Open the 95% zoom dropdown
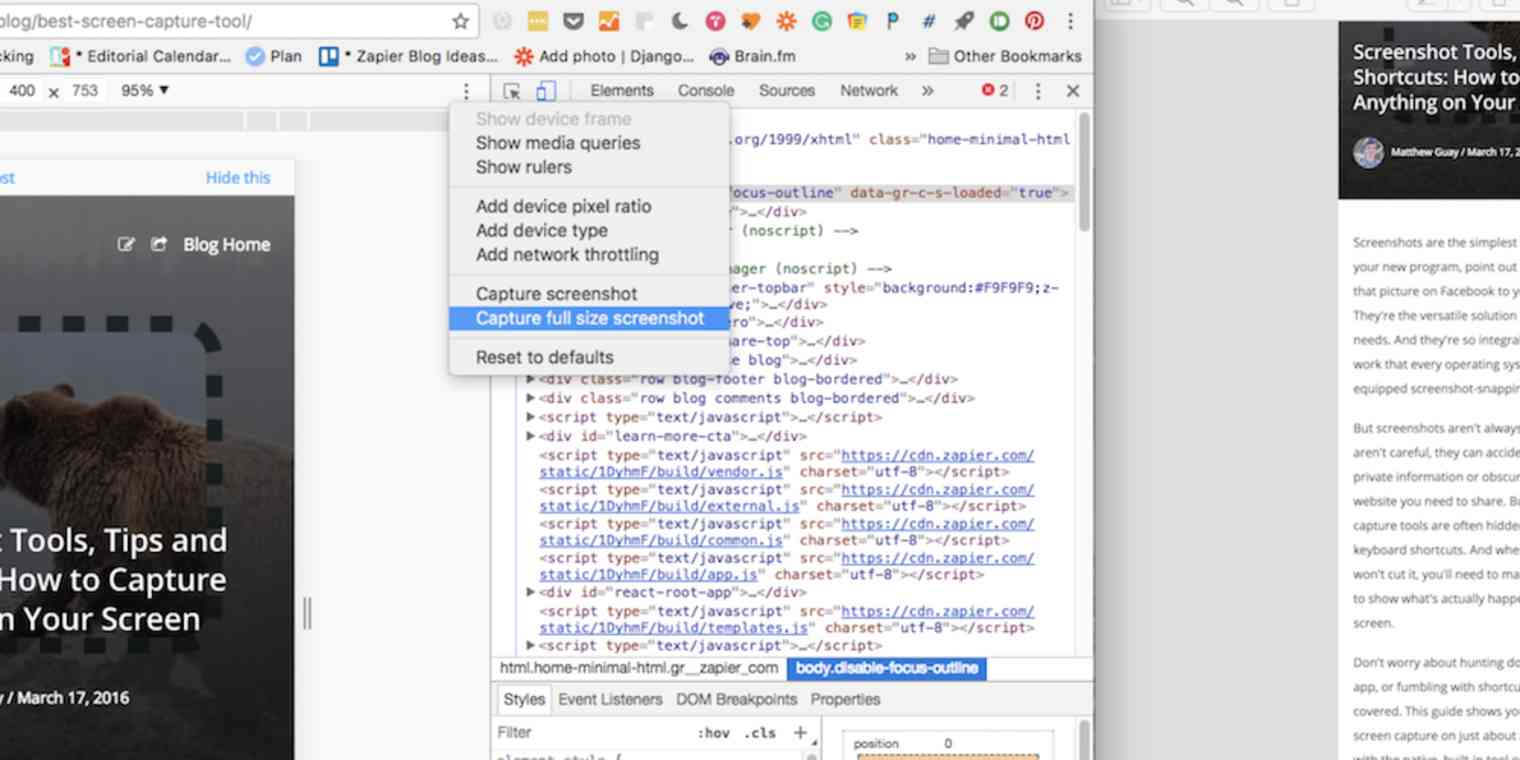The height and width of the screenshot is (760, 1520). pos(145,90)
